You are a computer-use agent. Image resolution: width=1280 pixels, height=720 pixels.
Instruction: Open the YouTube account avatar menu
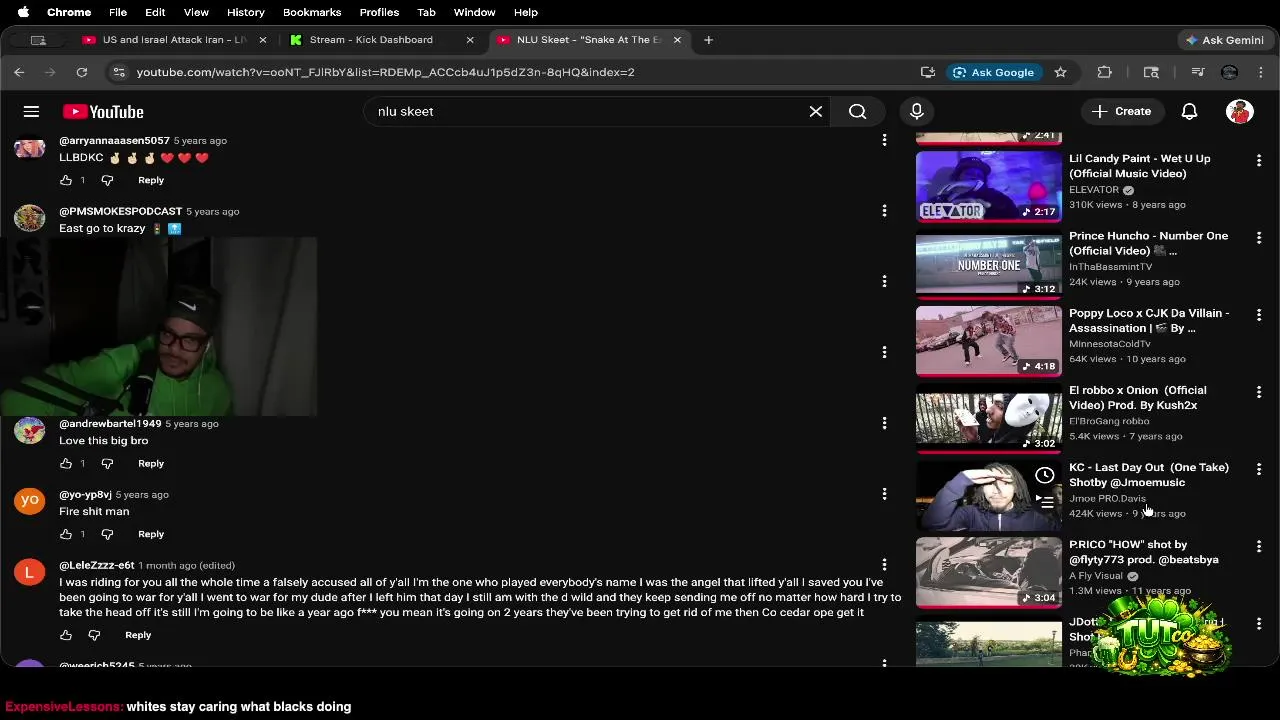(1240, 111)
